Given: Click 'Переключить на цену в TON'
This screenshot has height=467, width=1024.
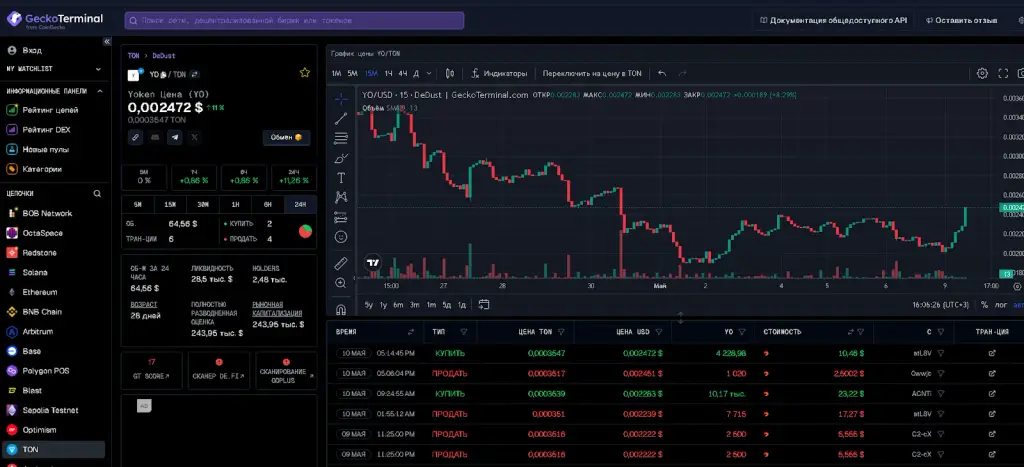Looking at the screenshot, I should point(592,73).
